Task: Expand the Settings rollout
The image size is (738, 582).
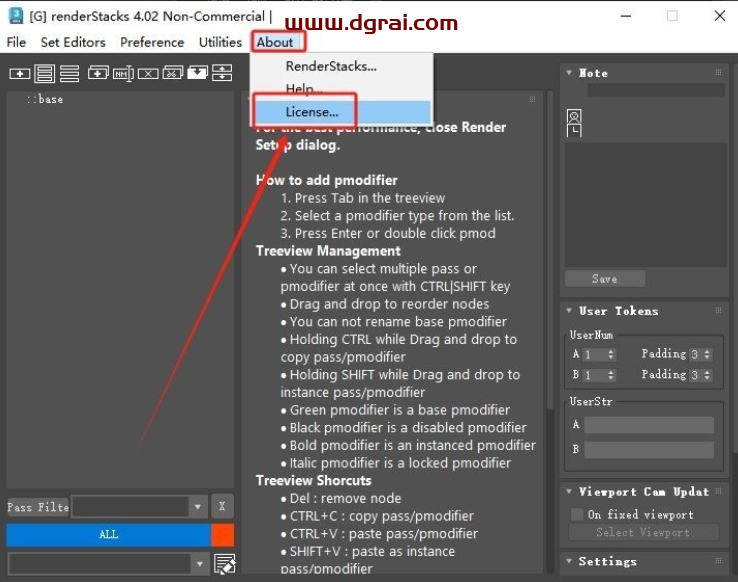Action: pyautogui.click(x=569, y=561)
